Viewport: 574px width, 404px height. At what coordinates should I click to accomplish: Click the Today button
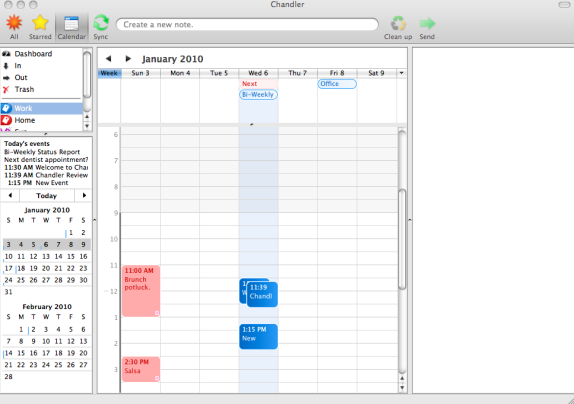pos(46,195)
